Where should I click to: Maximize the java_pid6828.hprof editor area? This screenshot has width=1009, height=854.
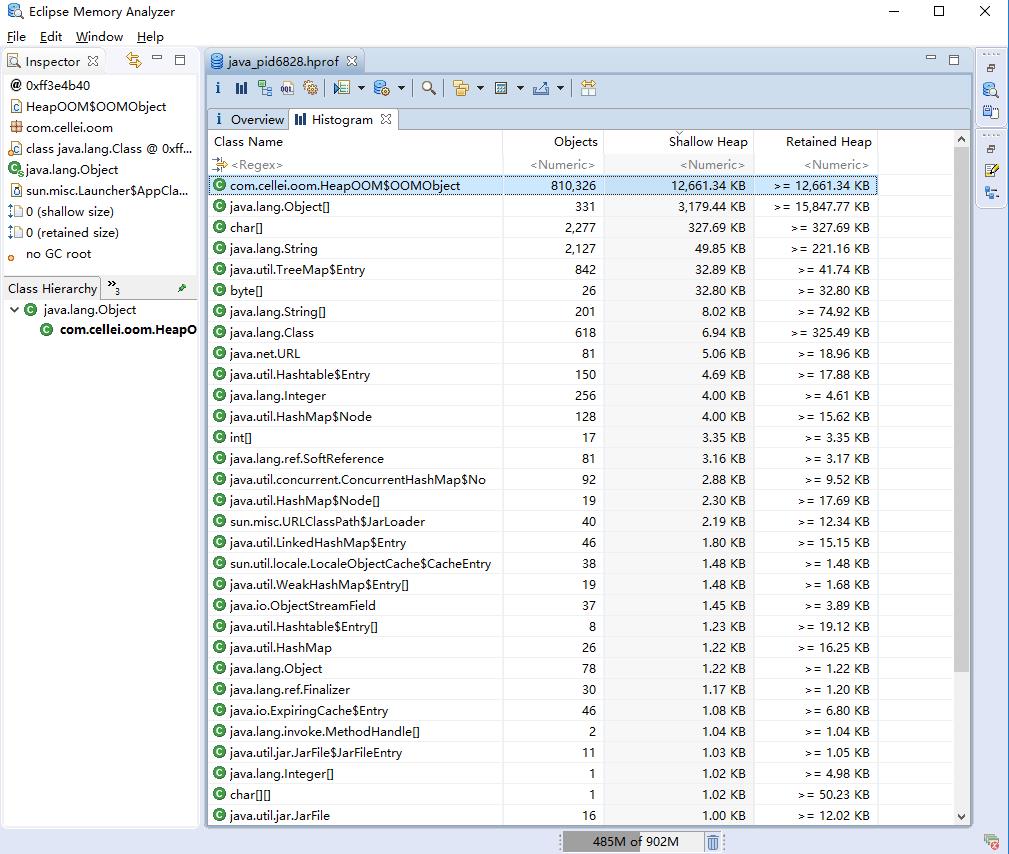point(954,60)
